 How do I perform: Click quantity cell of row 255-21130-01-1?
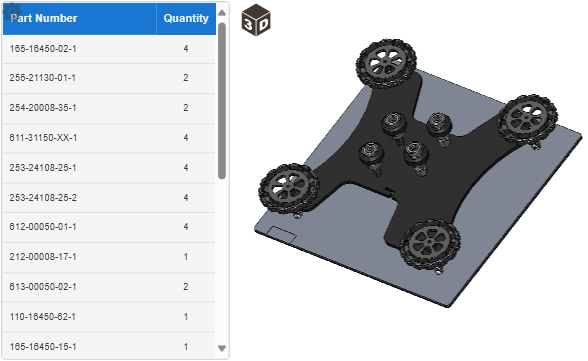tap(186, 78)
